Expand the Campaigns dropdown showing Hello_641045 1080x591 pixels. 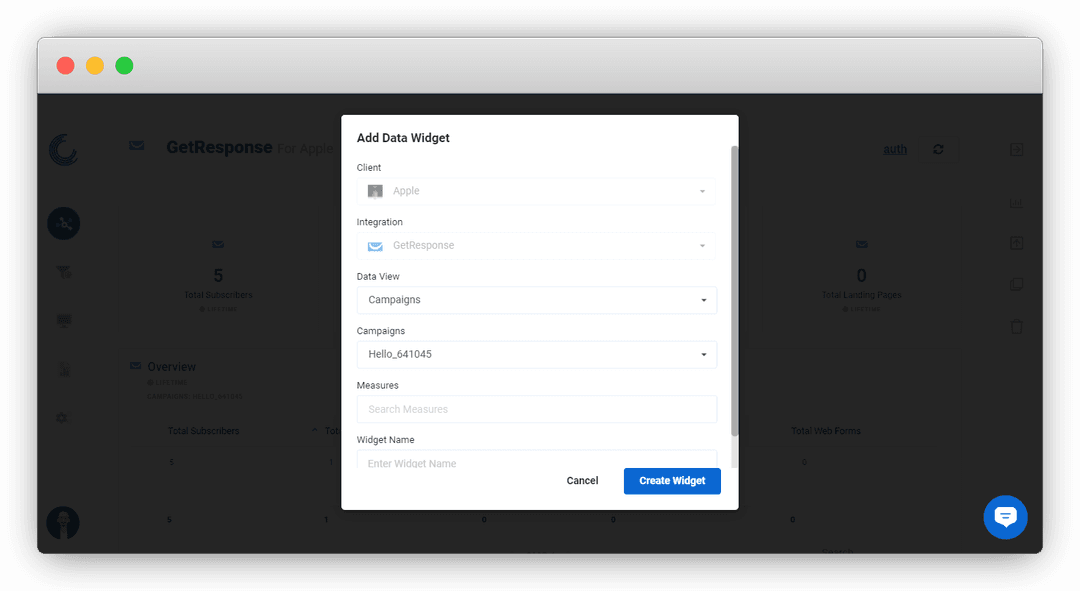[x=536, y=354]
